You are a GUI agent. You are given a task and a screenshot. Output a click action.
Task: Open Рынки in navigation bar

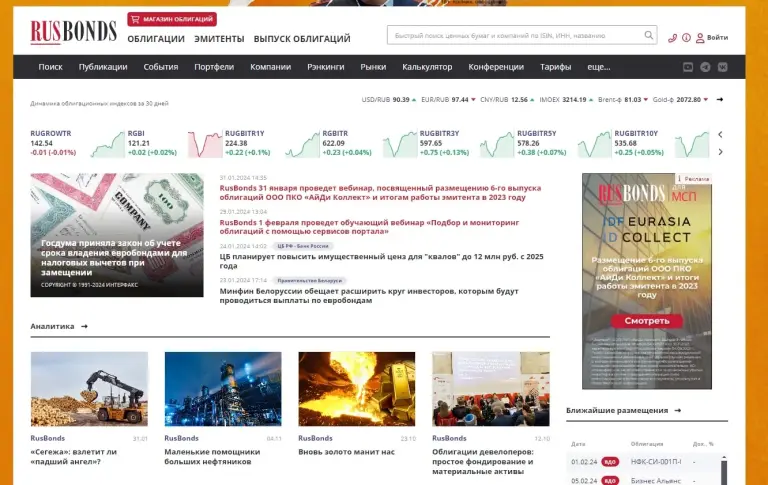click(x=373, y=67)
